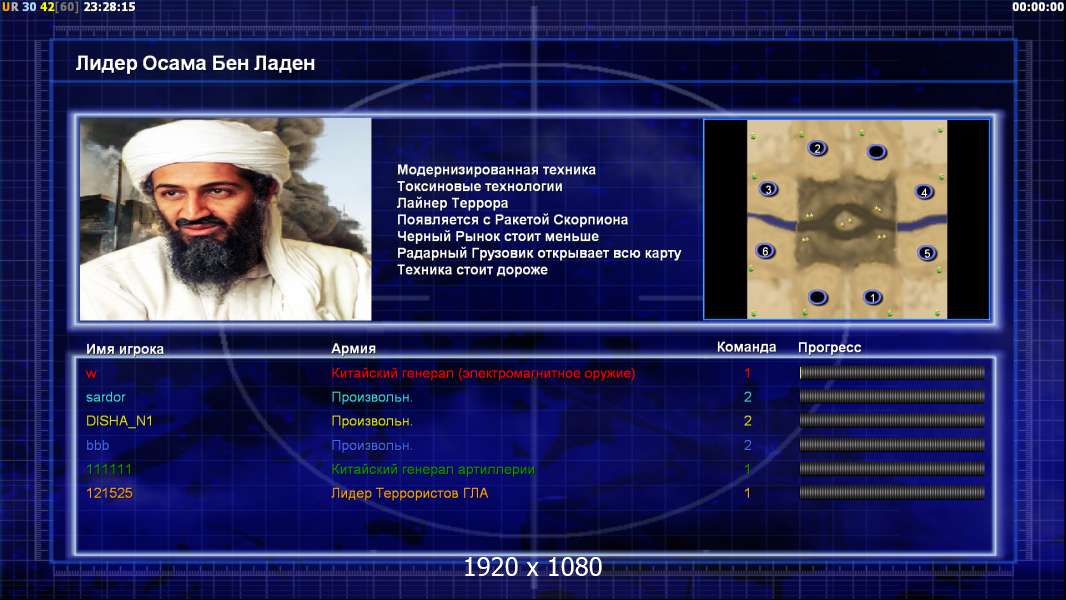Click the general's portrait image
1066x600 pixels.
[226, 219]
